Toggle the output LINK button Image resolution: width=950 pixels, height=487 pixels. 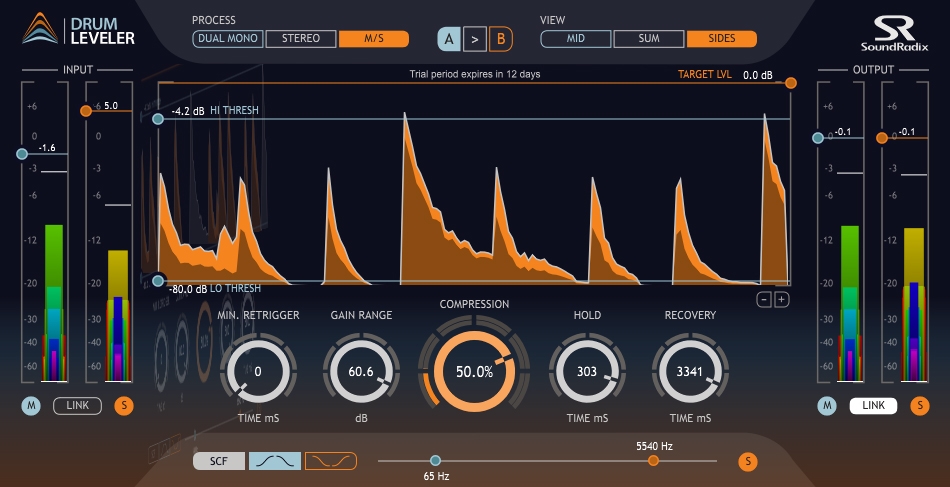click(873, 405)
